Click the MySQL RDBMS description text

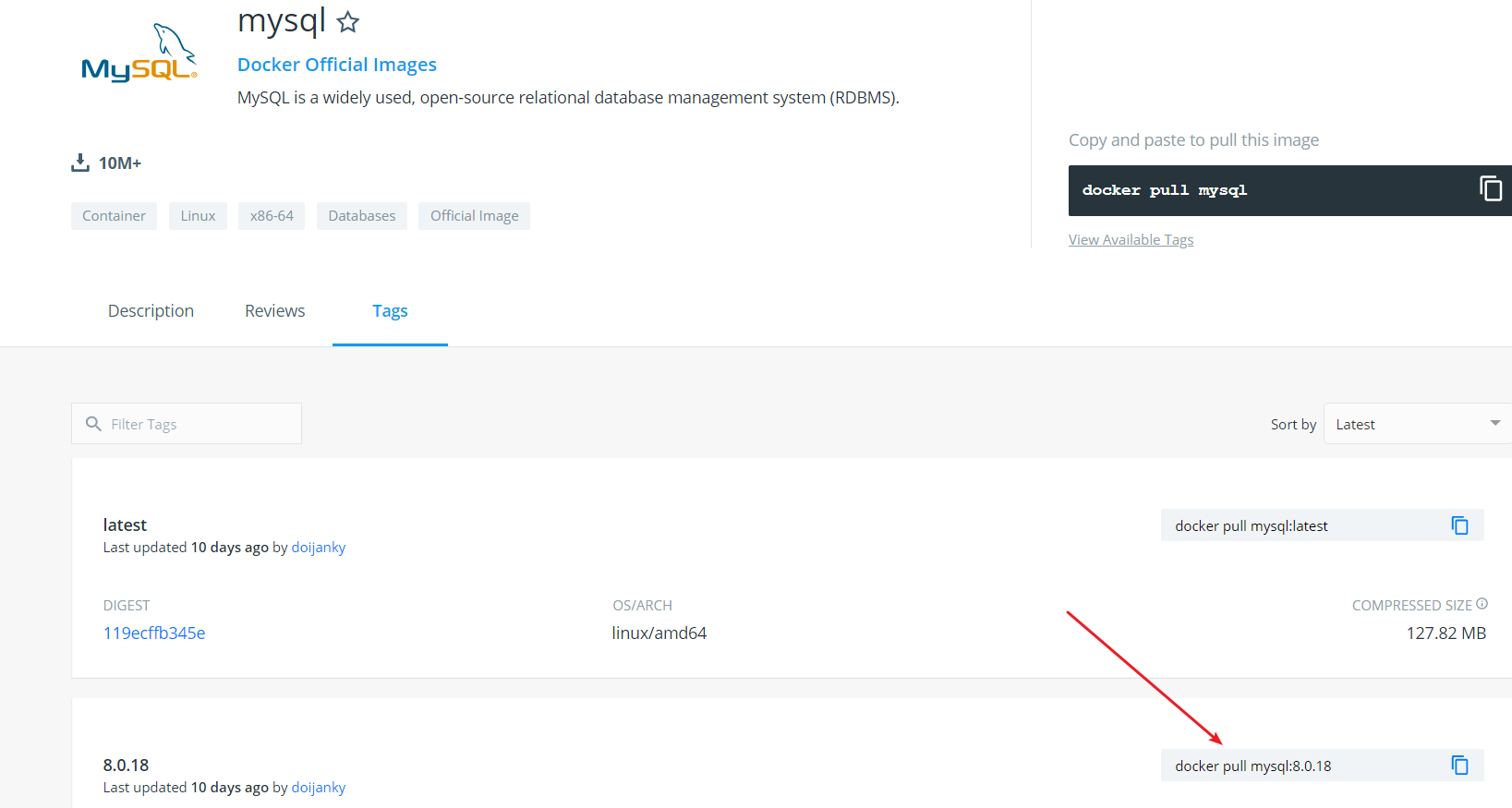[568, 98]
